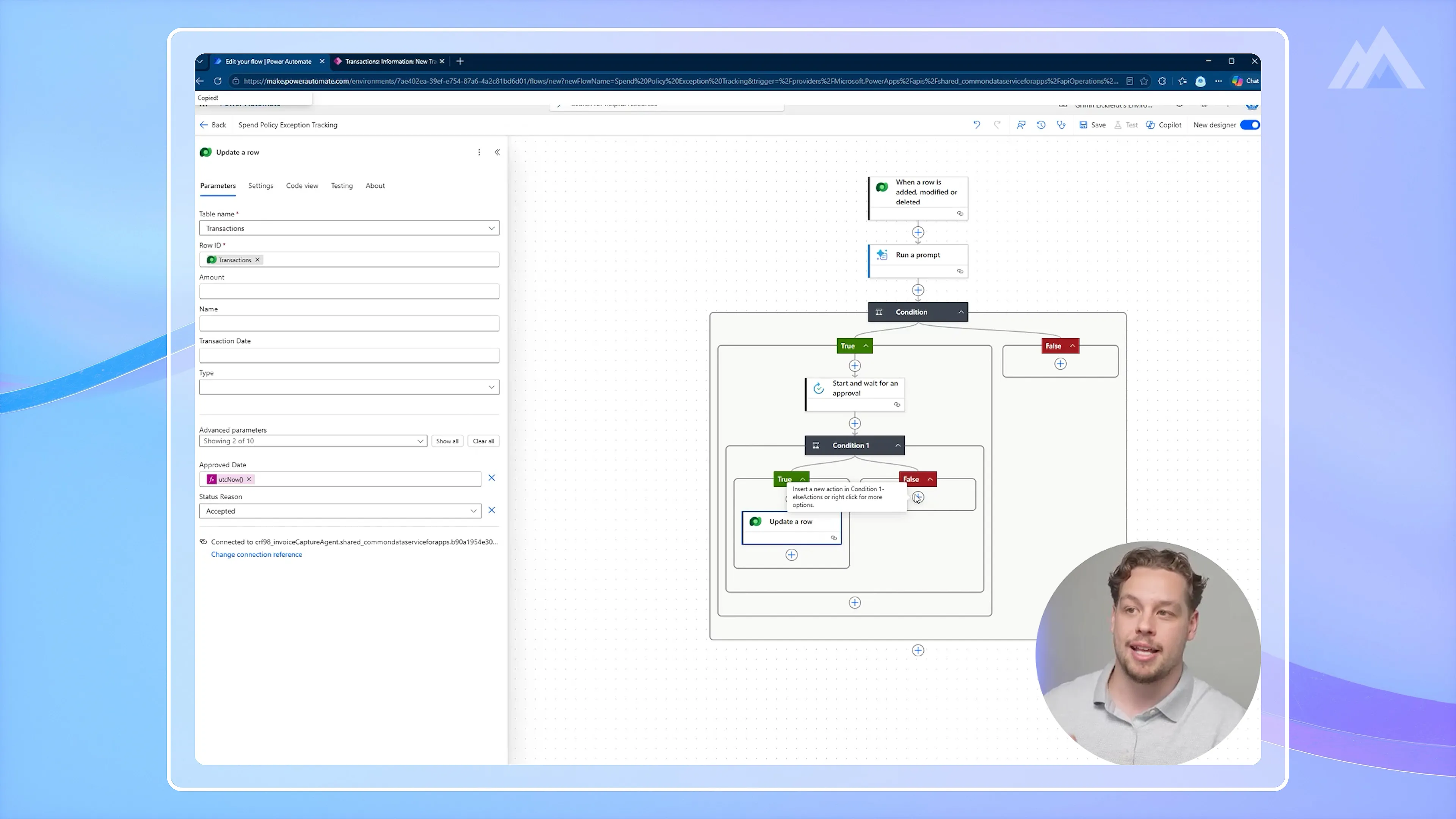Open the Table name dropdown showing Transactions

[x=349, y=228]
